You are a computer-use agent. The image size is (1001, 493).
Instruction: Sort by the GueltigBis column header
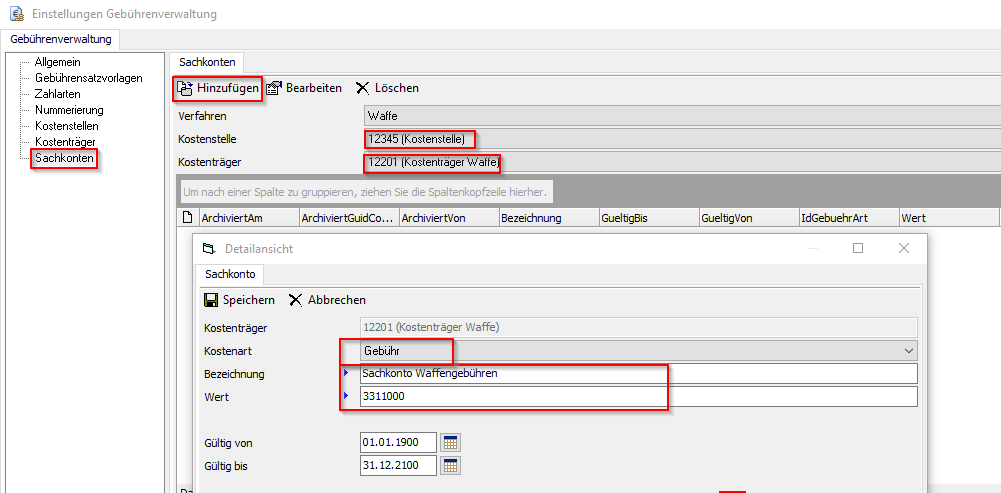point(648,217)
